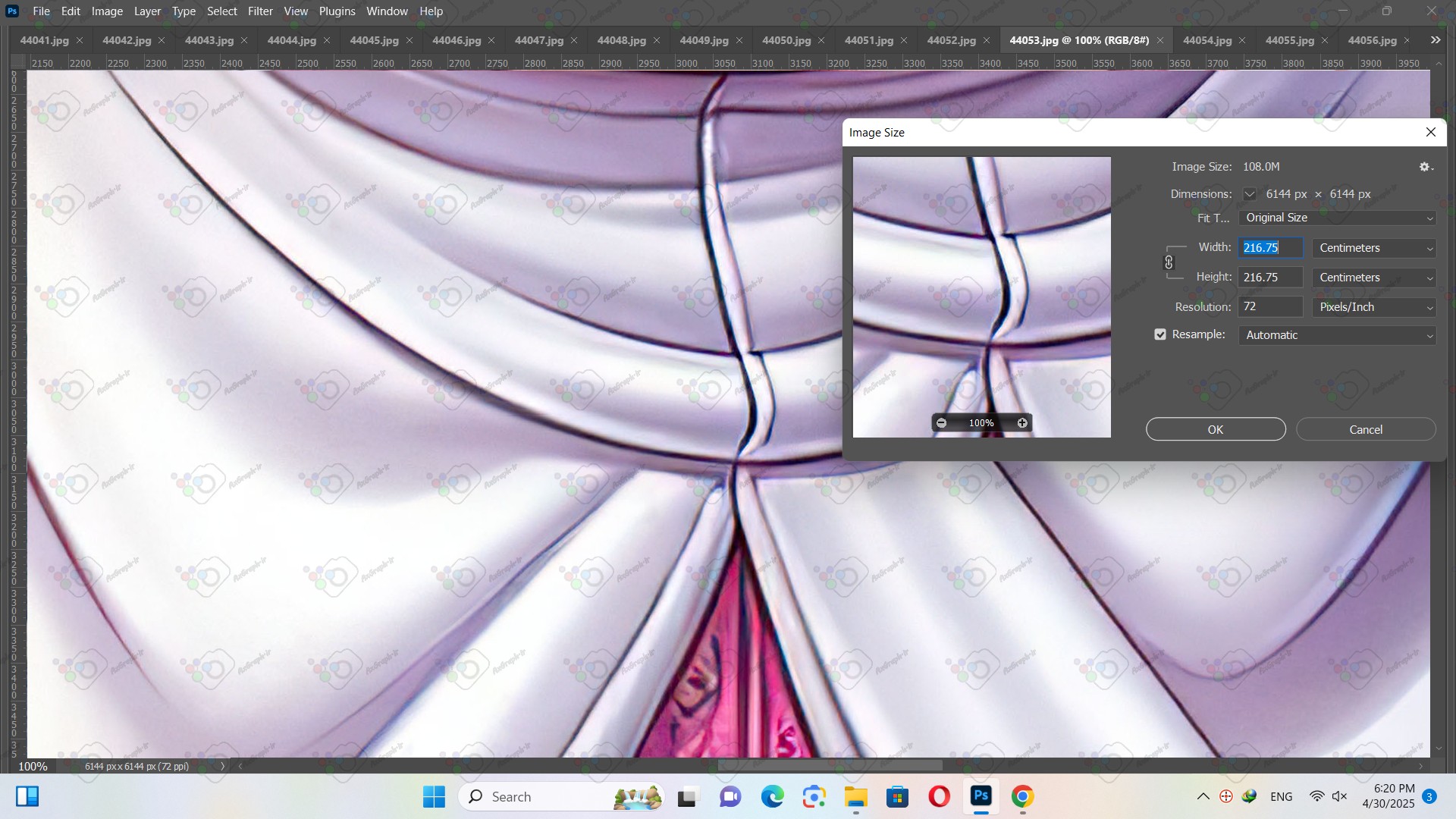
Task: Click the Resolution input field
Action: (x=1270, y=307)
